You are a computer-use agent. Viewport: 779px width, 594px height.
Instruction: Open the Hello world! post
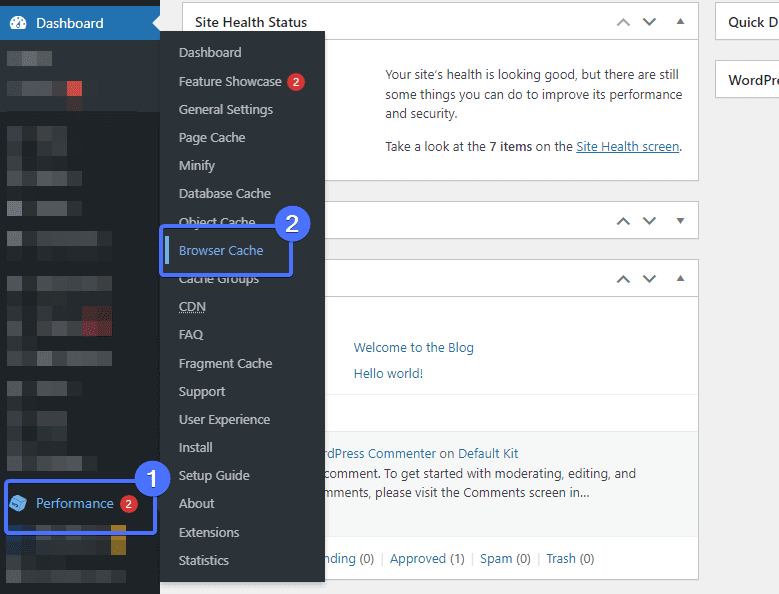(388, 373)
